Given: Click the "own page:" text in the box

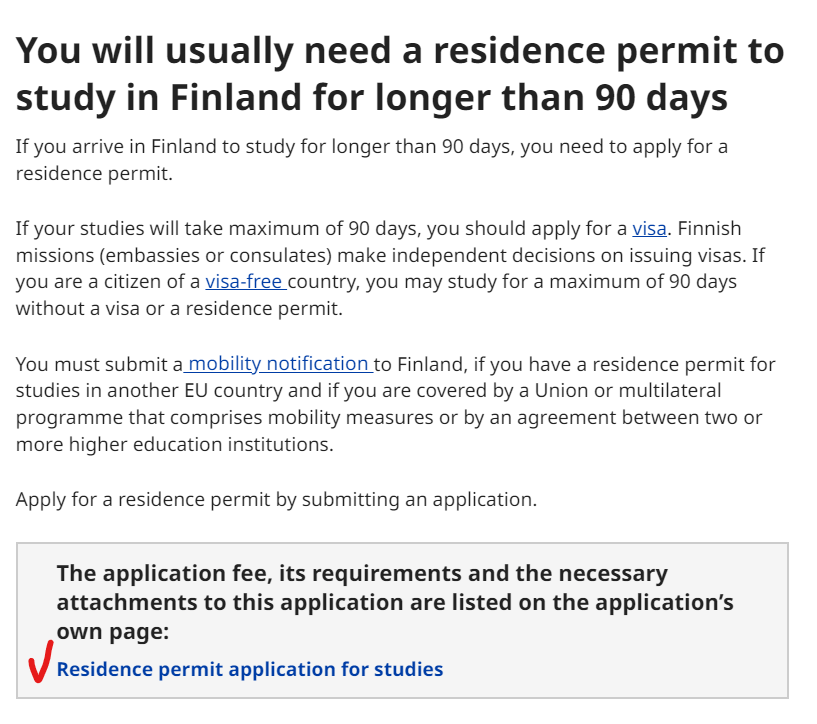Looking at the screenshot, I should tap(113, 632).
